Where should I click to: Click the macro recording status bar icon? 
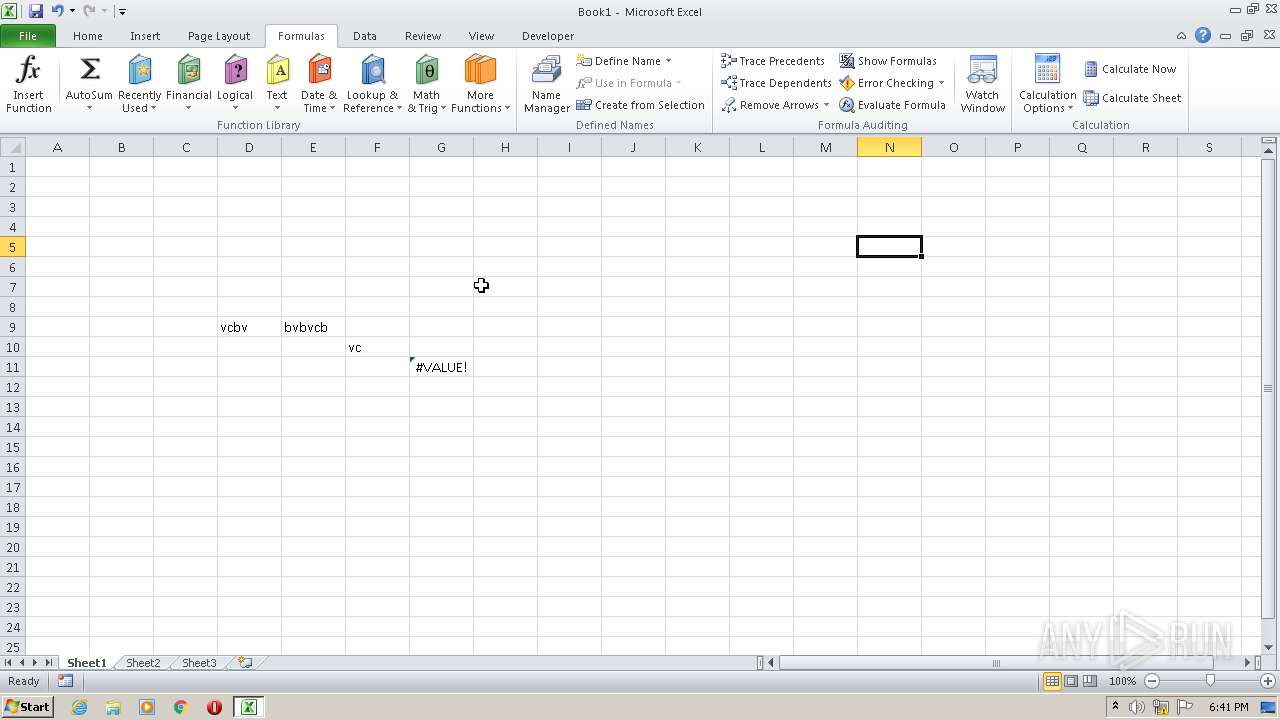pos(65,681)
